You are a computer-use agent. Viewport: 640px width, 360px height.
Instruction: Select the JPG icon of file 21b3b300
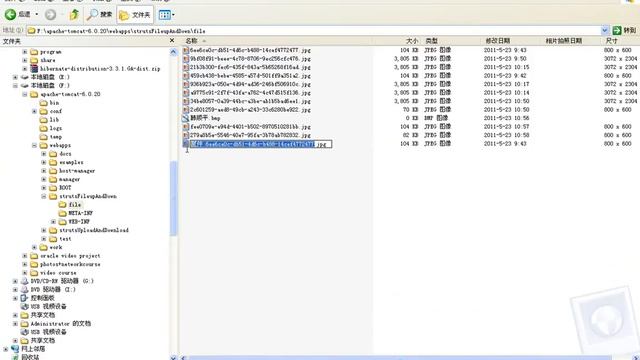186,67
